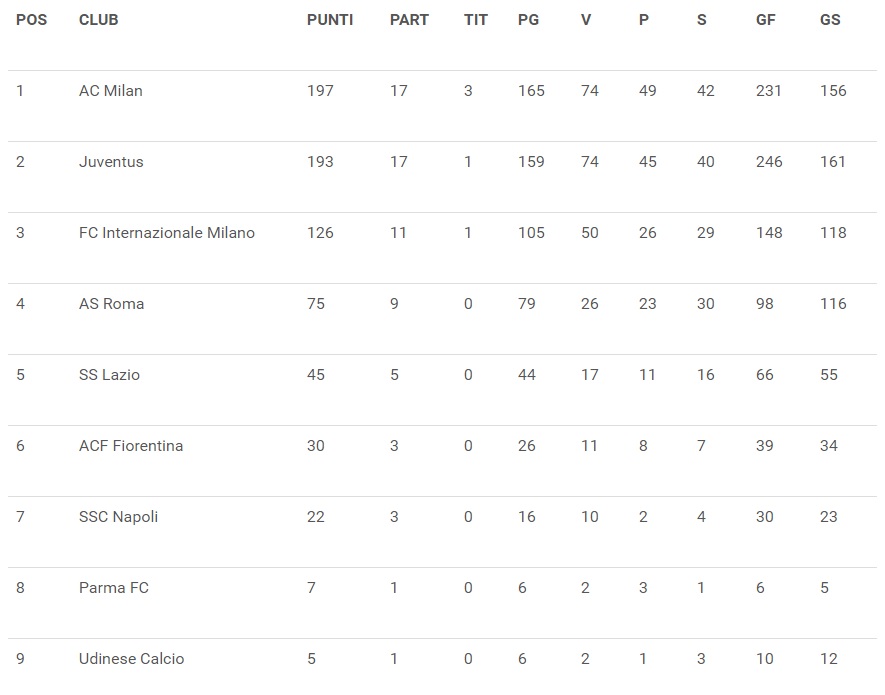Select the PG column header
This screenshot has width=885, height=695.
[528, 20]
